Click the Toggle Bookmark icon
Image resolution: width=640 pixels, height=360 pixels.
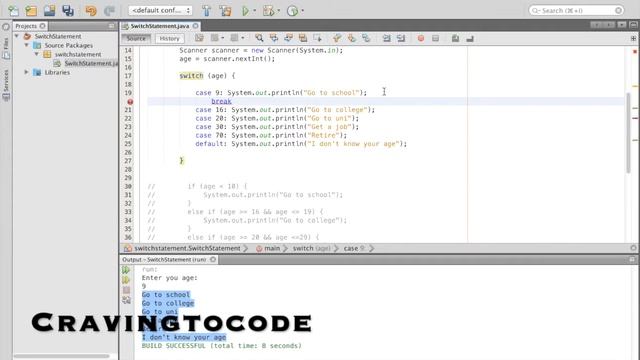point(366,38)
